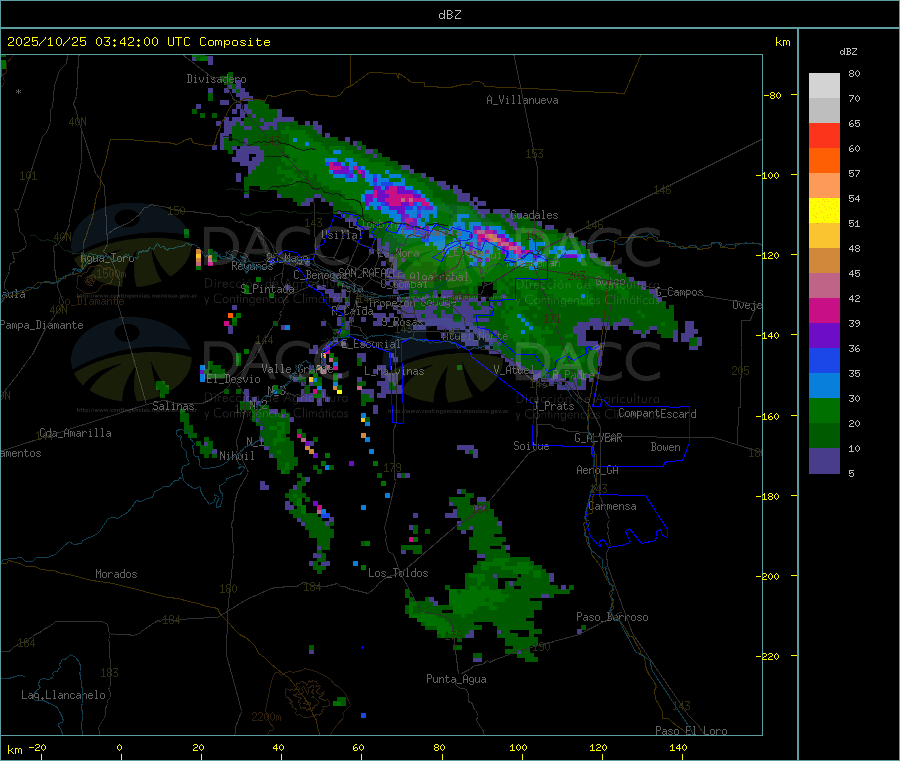Select the Nihuil location label

pos(237,456)
